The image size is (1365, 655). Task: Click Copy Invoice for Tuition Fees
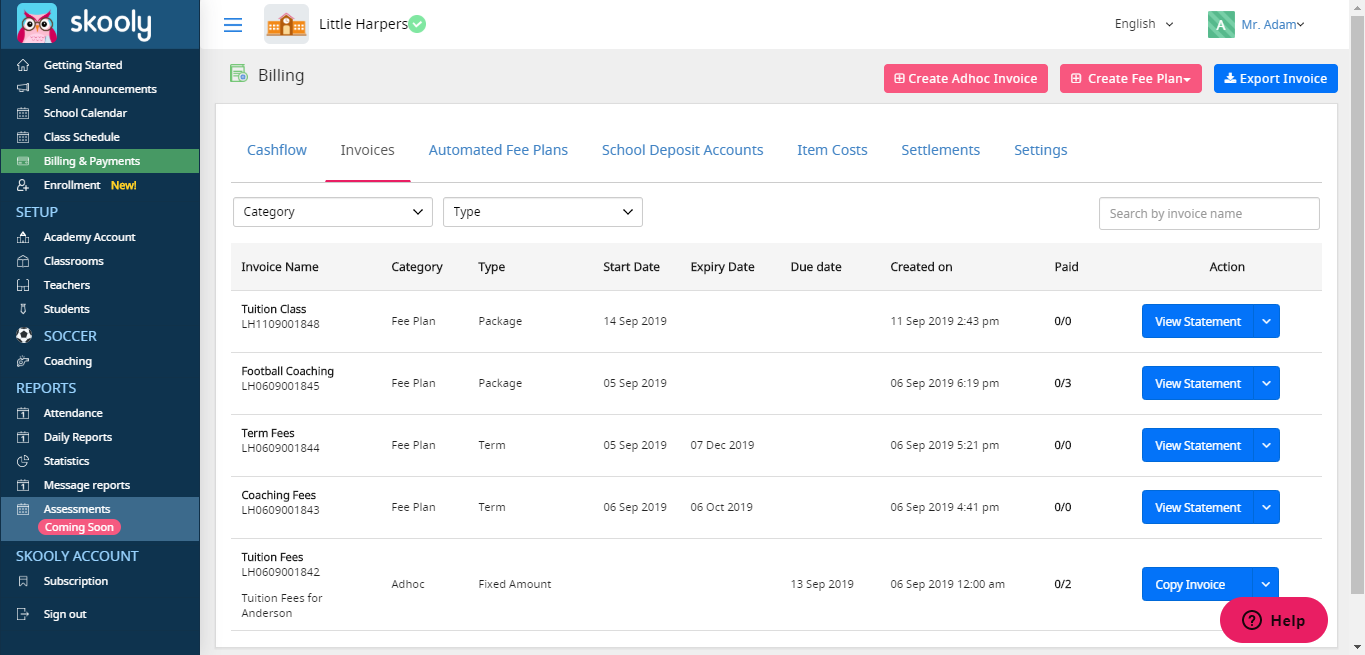[x=1198, y=584]
